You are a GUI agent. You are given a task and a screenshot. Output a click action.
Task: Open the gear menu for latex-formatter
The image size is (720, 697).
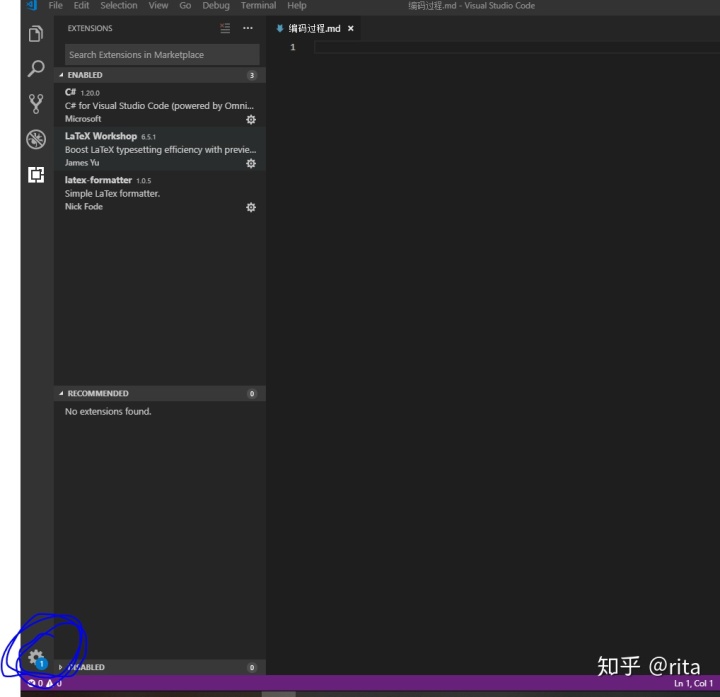tap(251, 208)
